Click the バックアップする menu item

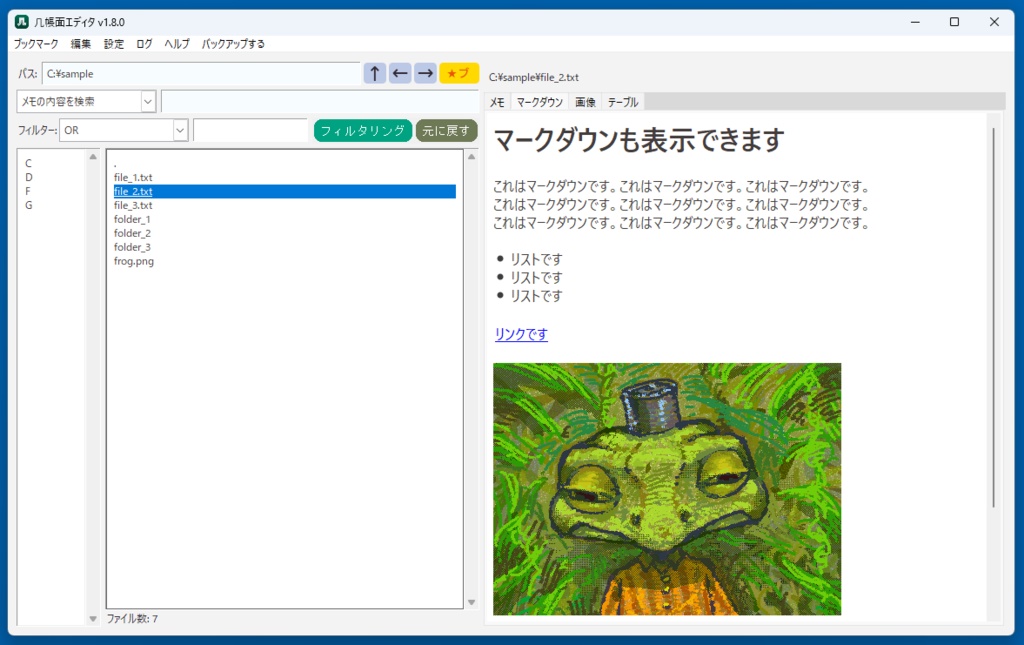click(x=232, y=44)
